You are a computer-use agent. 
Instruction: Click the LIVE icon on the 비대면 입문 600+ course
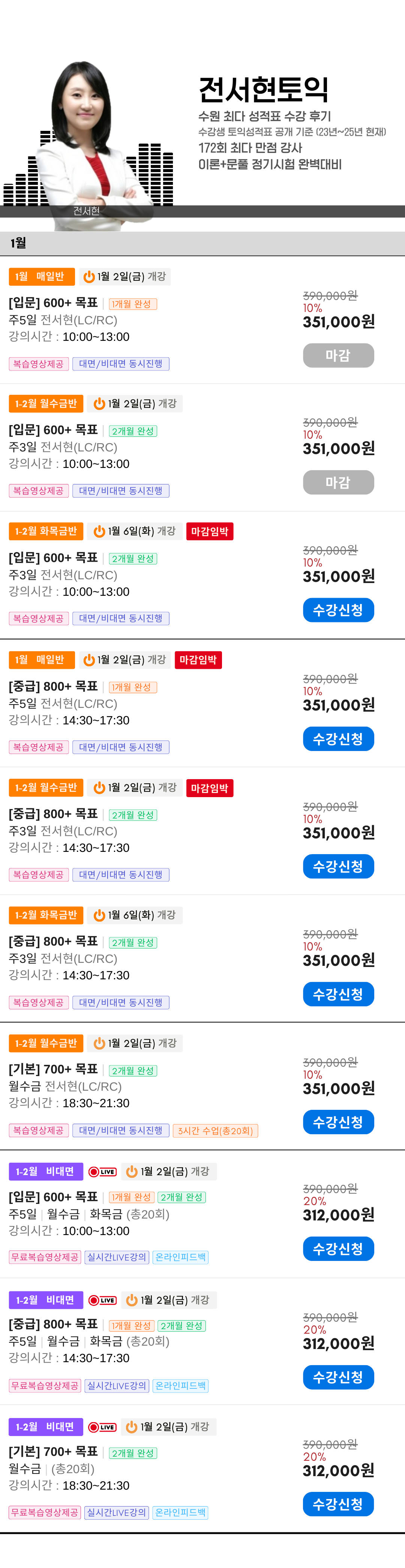coord(102,1172)
